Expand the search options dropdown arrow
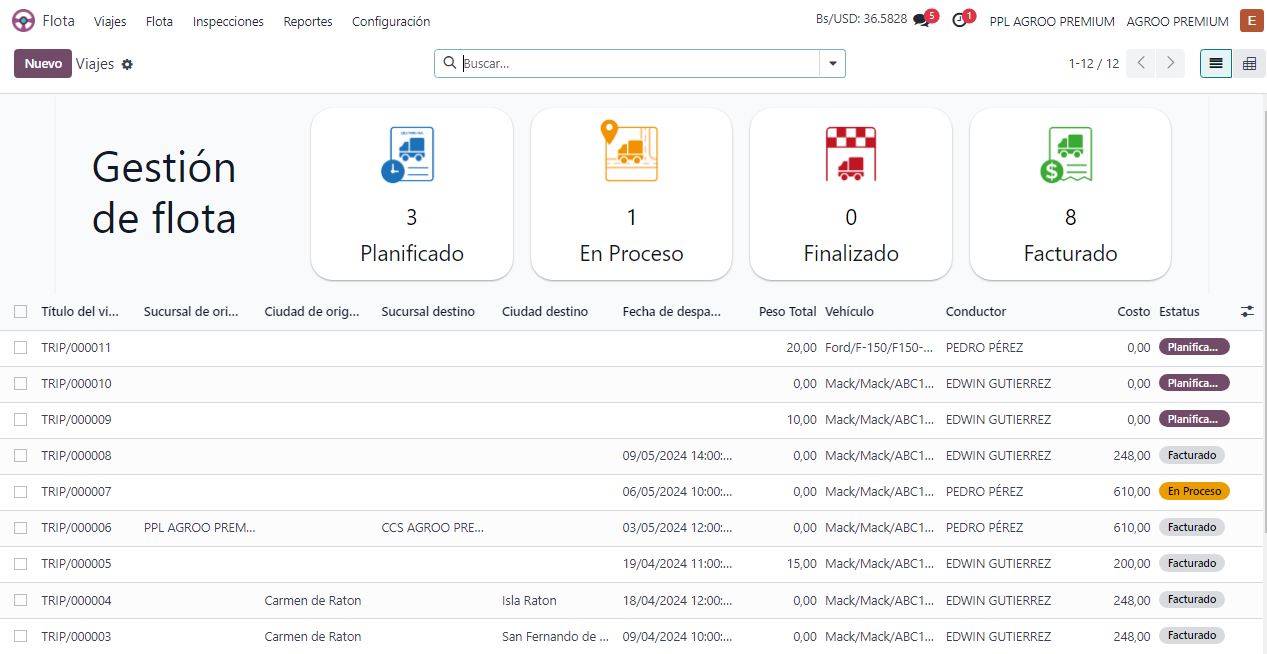Screen dimensions: 1267x654 coord(832,63)
